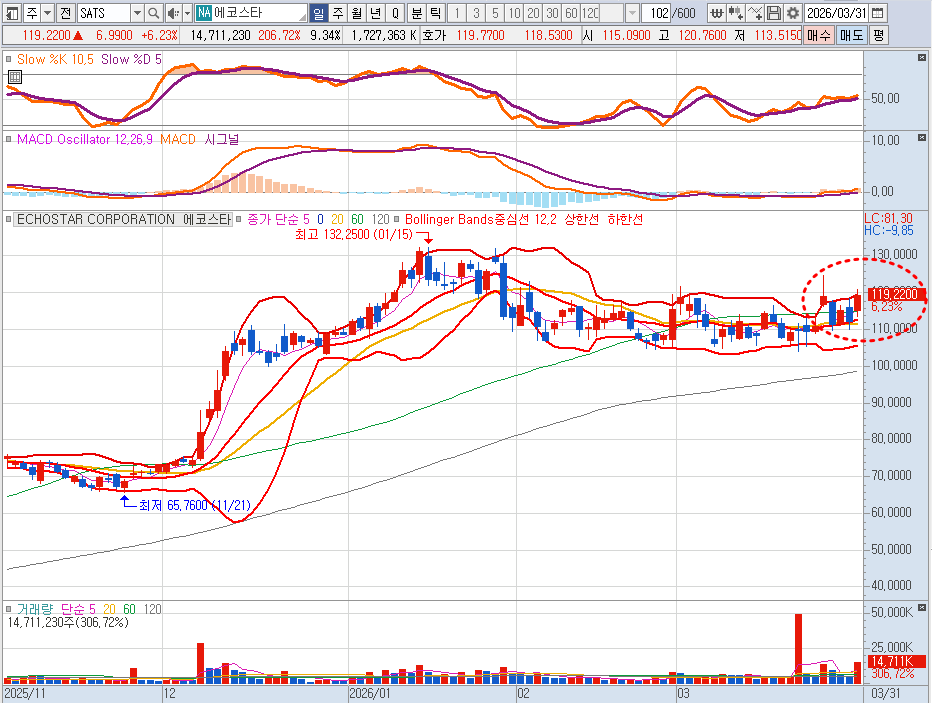Open chart settings gear icon

[x=793, y=13]
